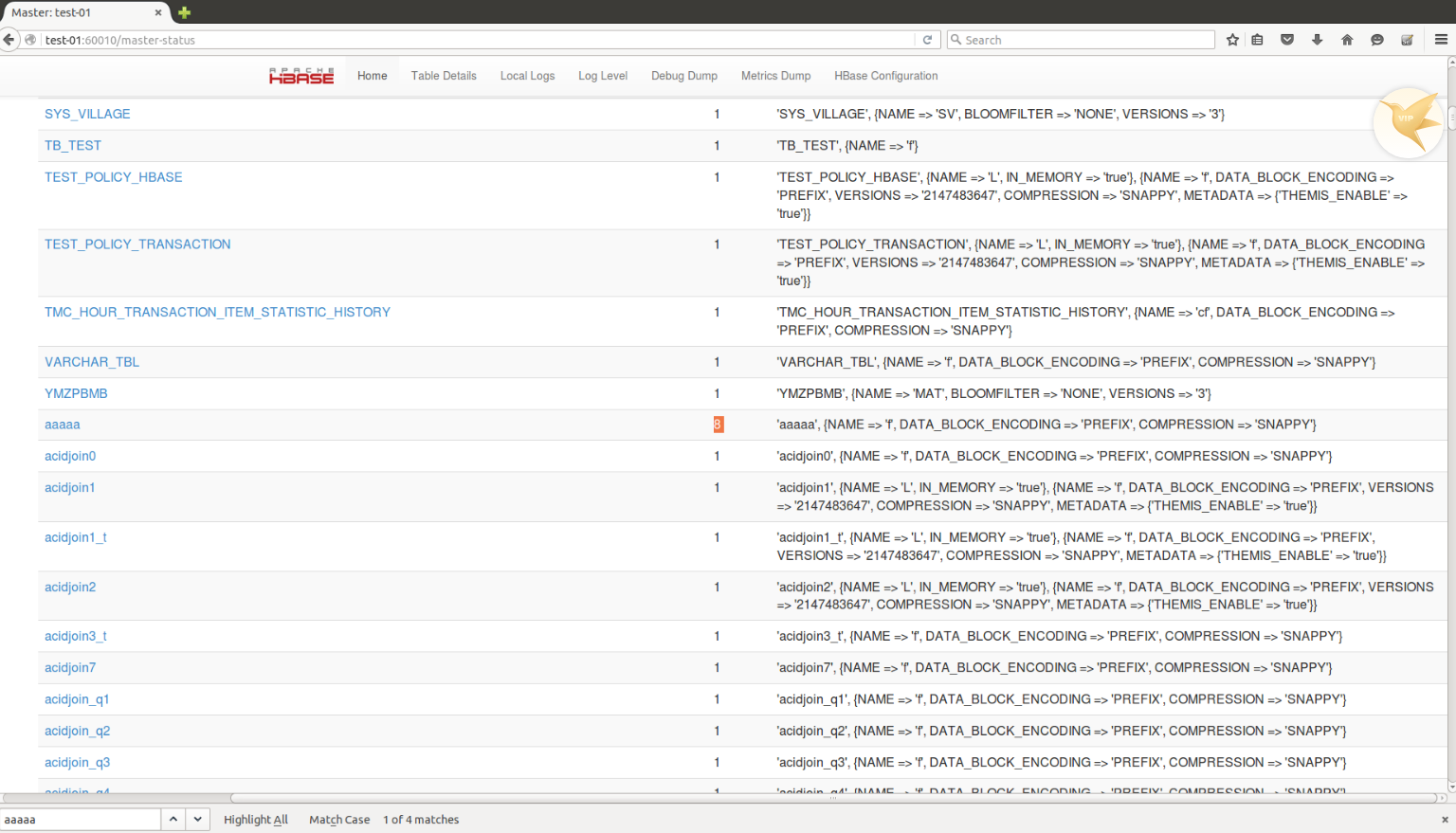Open the TEST_POLICY_HBASE table link
1456x833 pixels.
coord(114,177)
